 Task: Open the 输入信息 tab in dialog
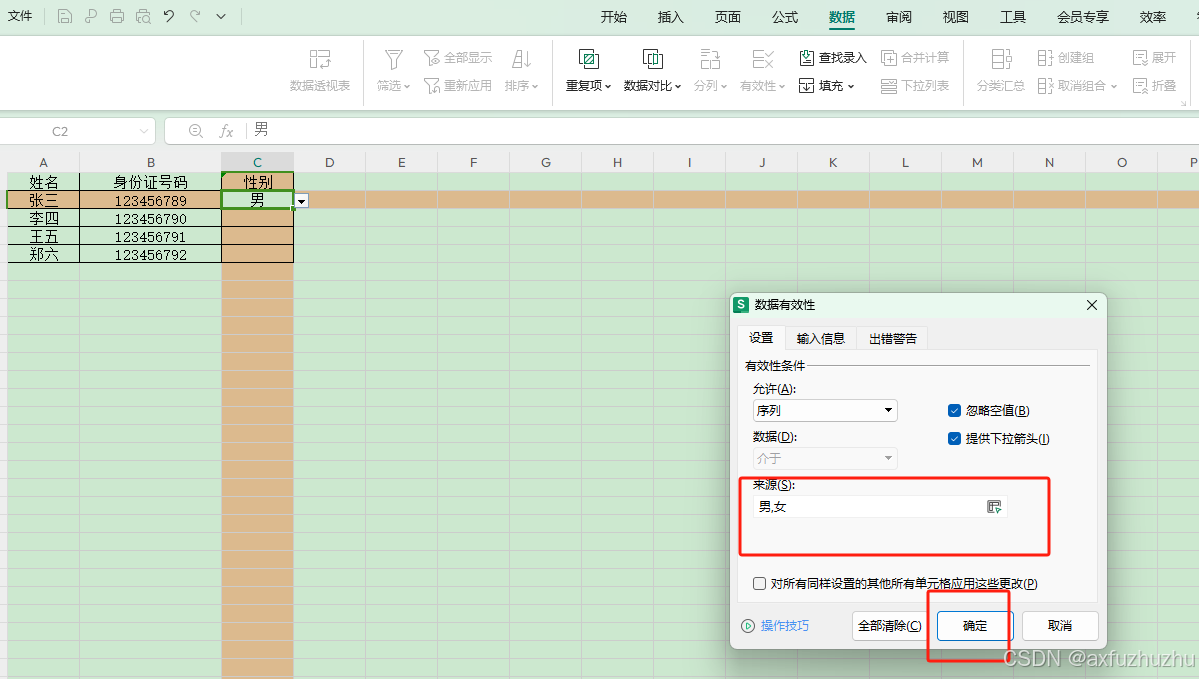point(820,339)
